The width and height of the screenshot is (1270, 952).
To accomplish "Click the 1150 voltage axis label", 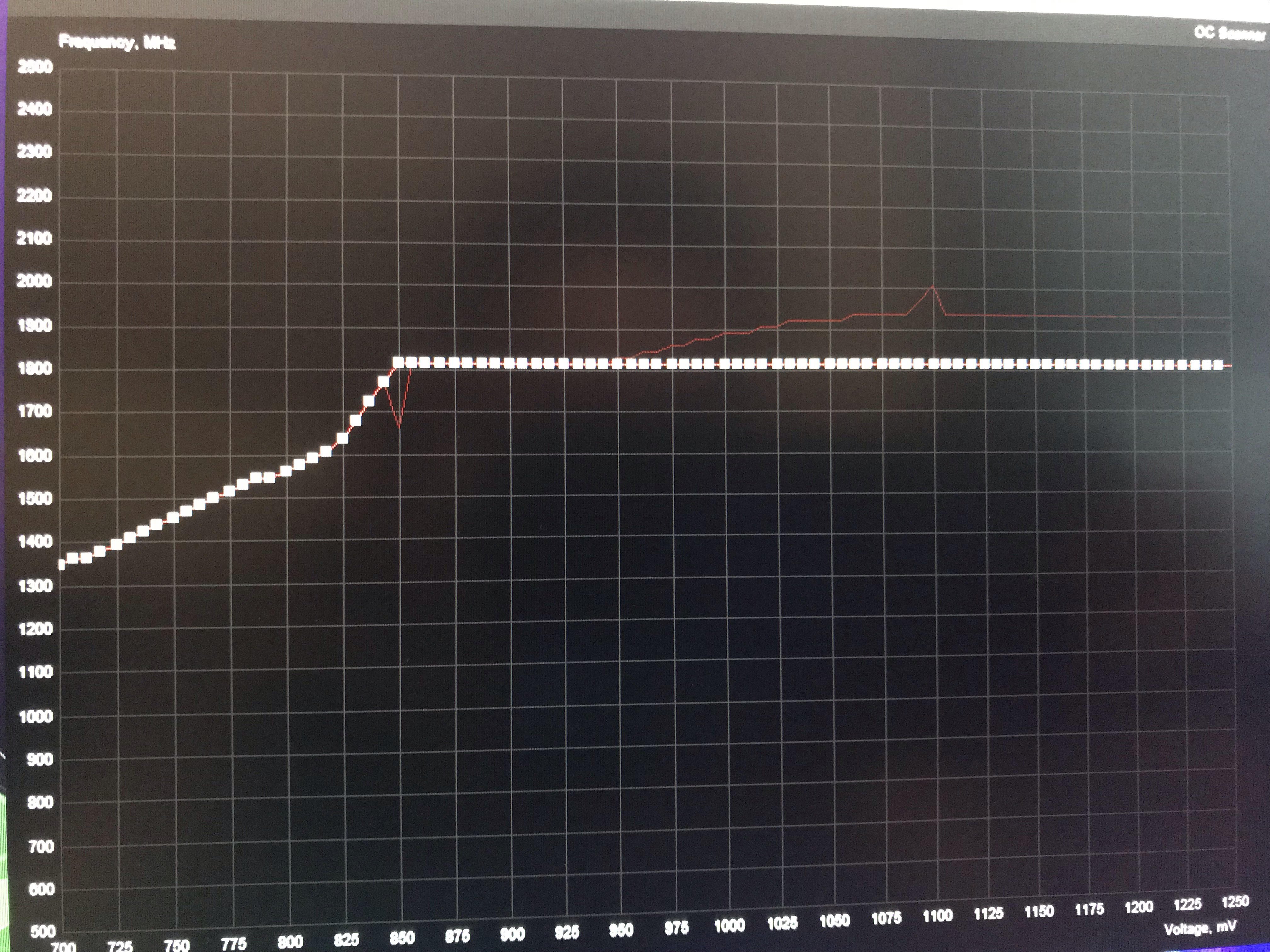I will tap(1038, 911).
